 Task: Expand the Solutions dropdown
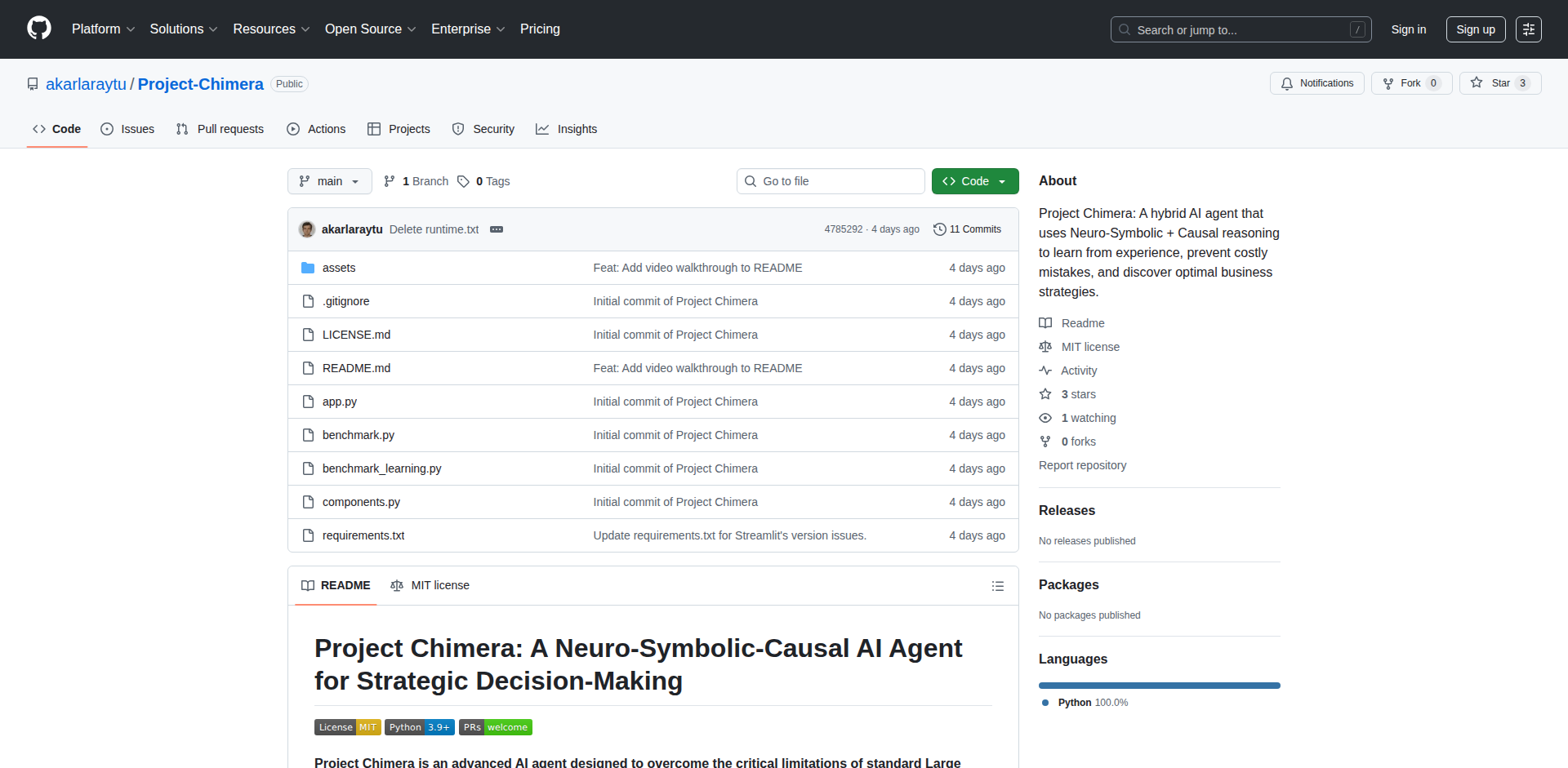tap(184, 29)
